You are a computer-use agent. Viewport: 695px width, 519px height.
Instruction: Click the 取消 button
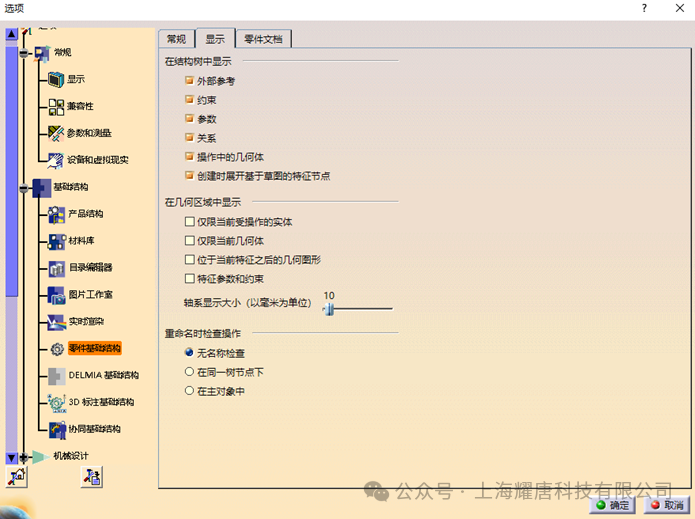click(x=666, y=506)
